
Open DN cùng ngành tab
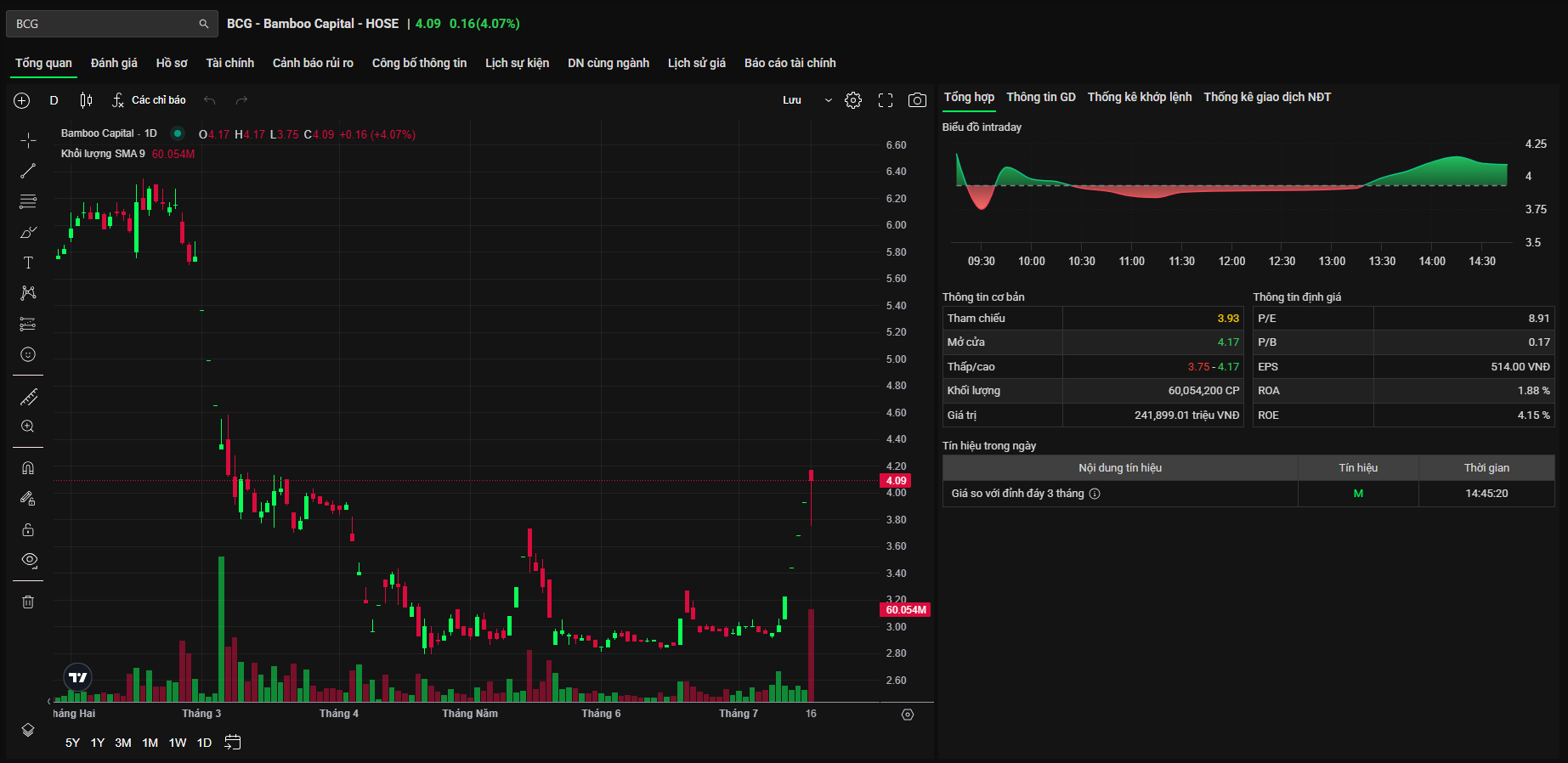609,63
